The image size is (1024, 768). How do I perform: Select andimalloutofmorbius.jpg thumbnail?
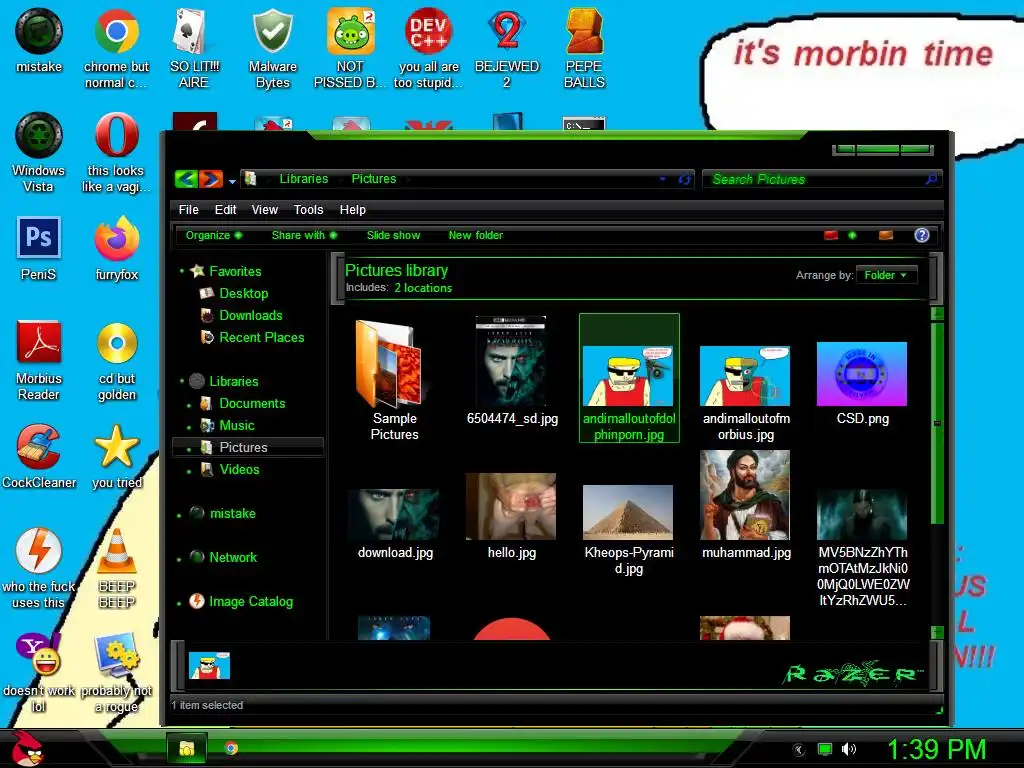tap(745, 393)
